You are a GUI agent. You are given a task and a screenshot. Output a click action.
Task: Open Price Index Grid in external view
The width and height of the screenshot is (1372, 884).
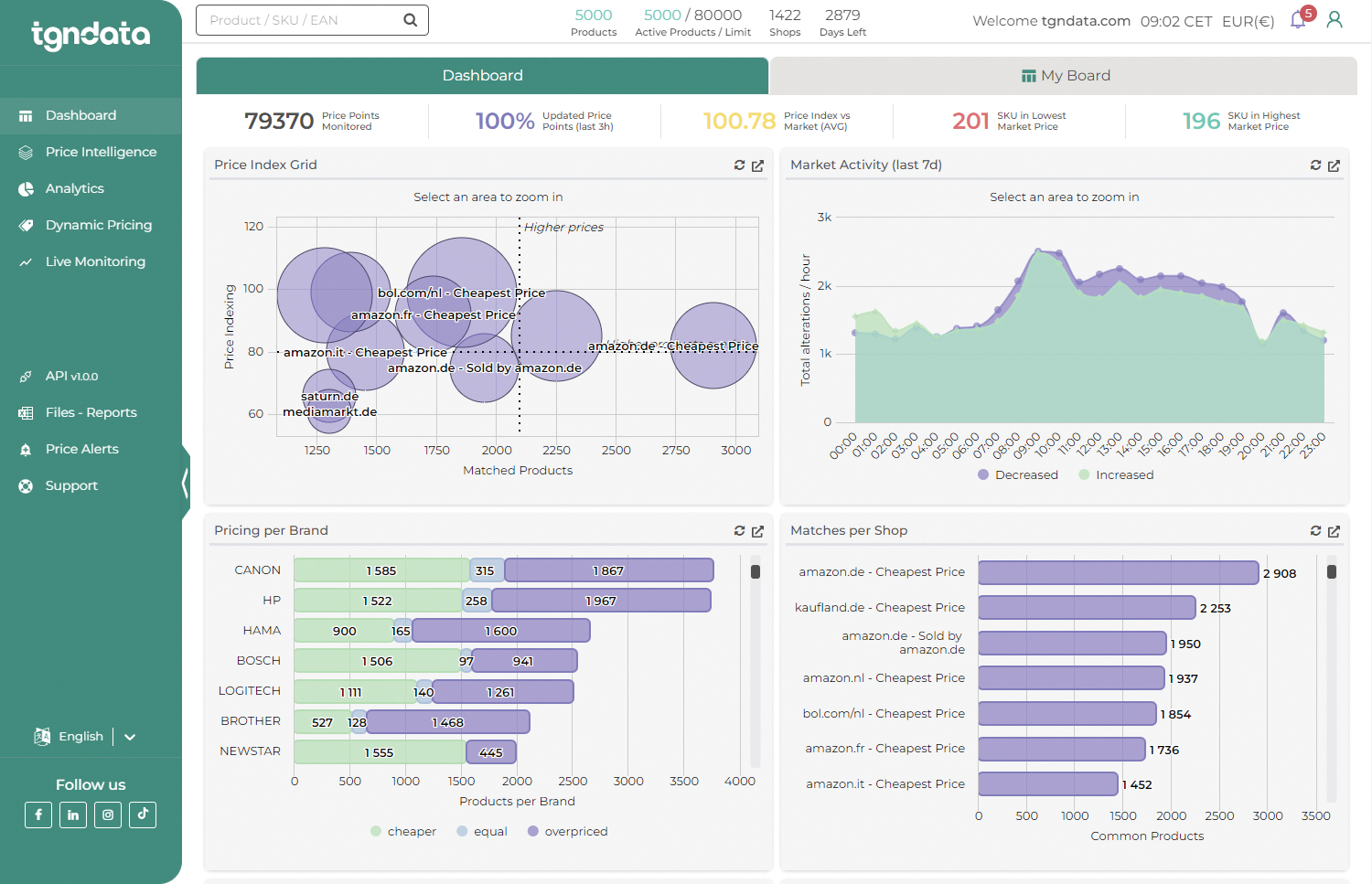pyautogui.click(x=757, y=165)
